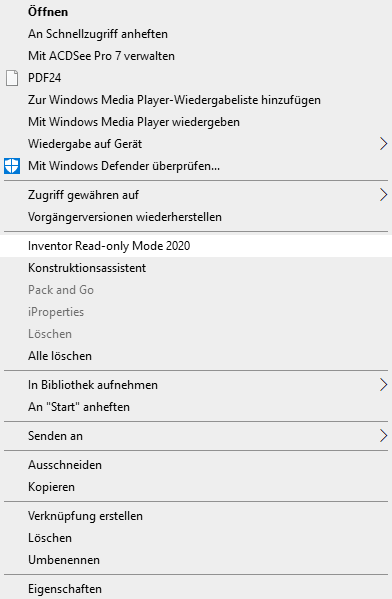The image size is (392, 599).
Task: Choose An Schnellzugriff anheften
Action: [196, 34]
